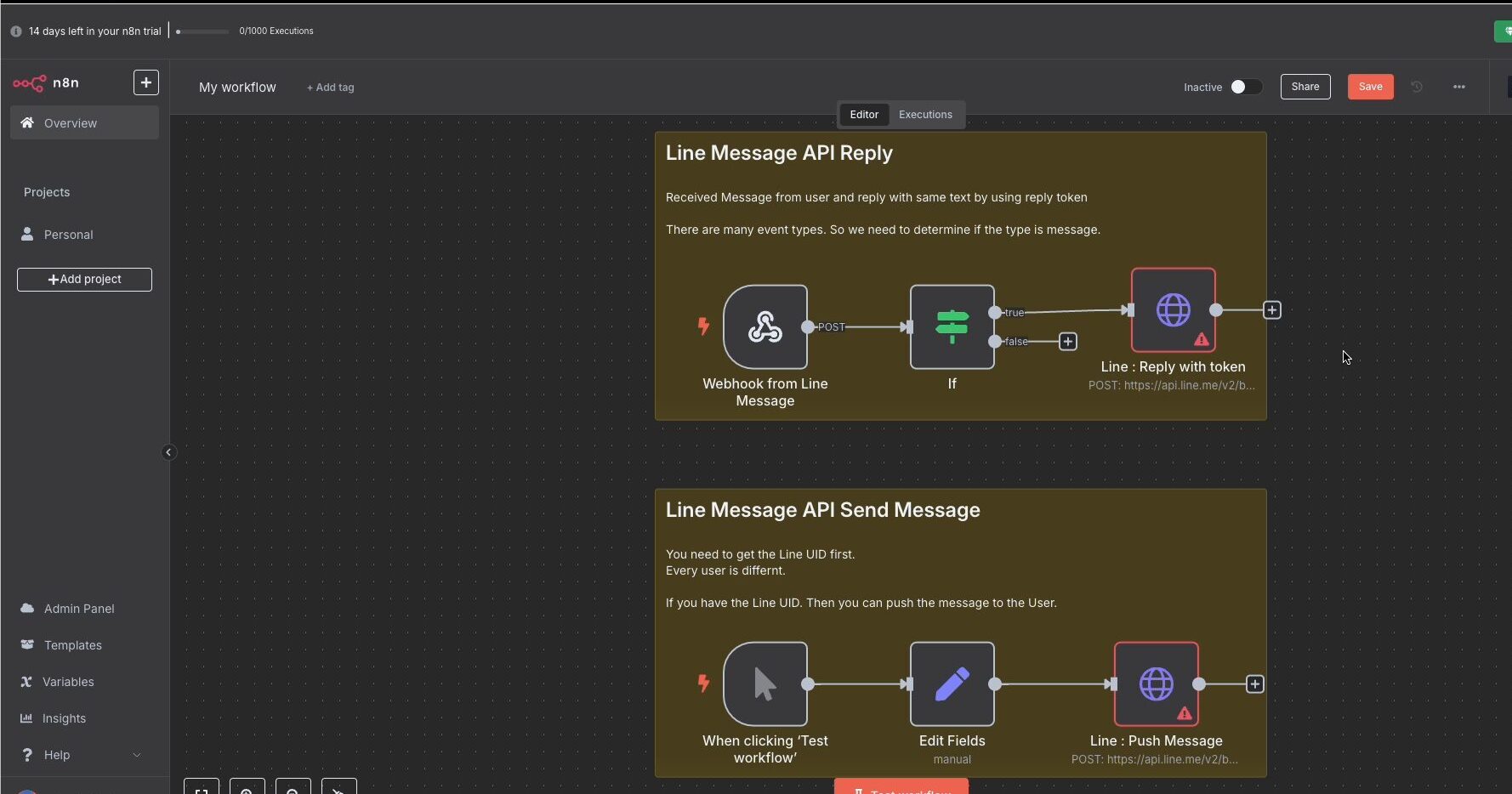Click warning triangle on Push Message node
The image size is (1512, 794).
pos(1185,713)
